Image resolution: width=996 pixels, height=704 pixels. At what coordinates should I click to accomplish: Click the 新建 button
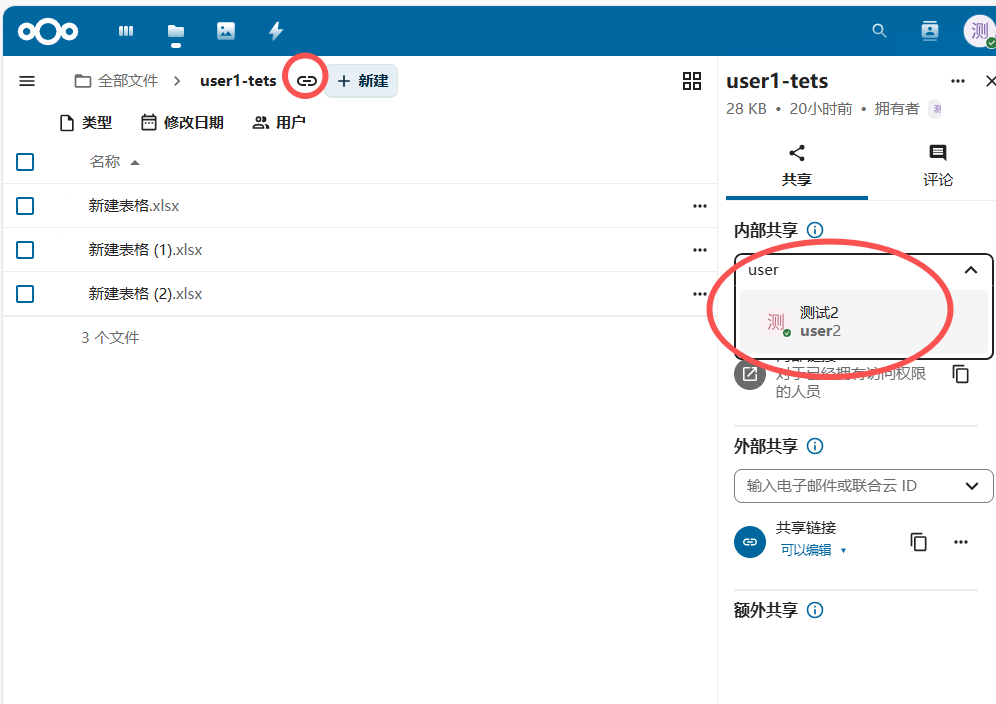pos(362,81)
